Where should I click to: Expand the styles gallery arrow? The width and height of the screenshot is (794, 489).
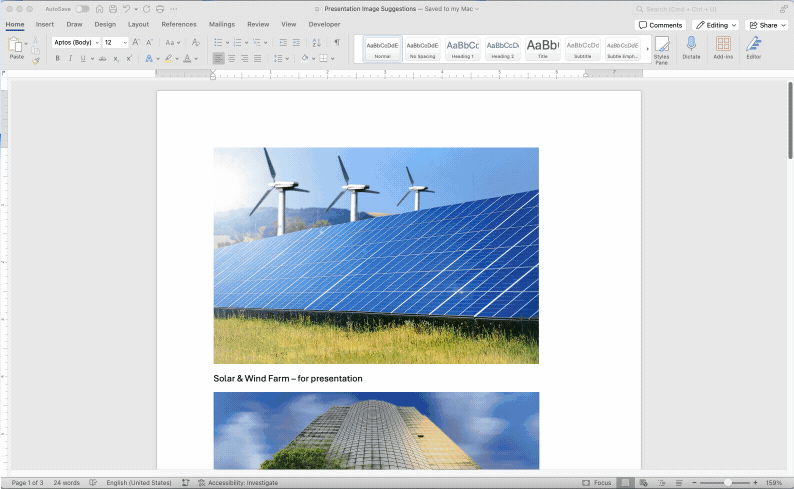(x=647, y=49)
